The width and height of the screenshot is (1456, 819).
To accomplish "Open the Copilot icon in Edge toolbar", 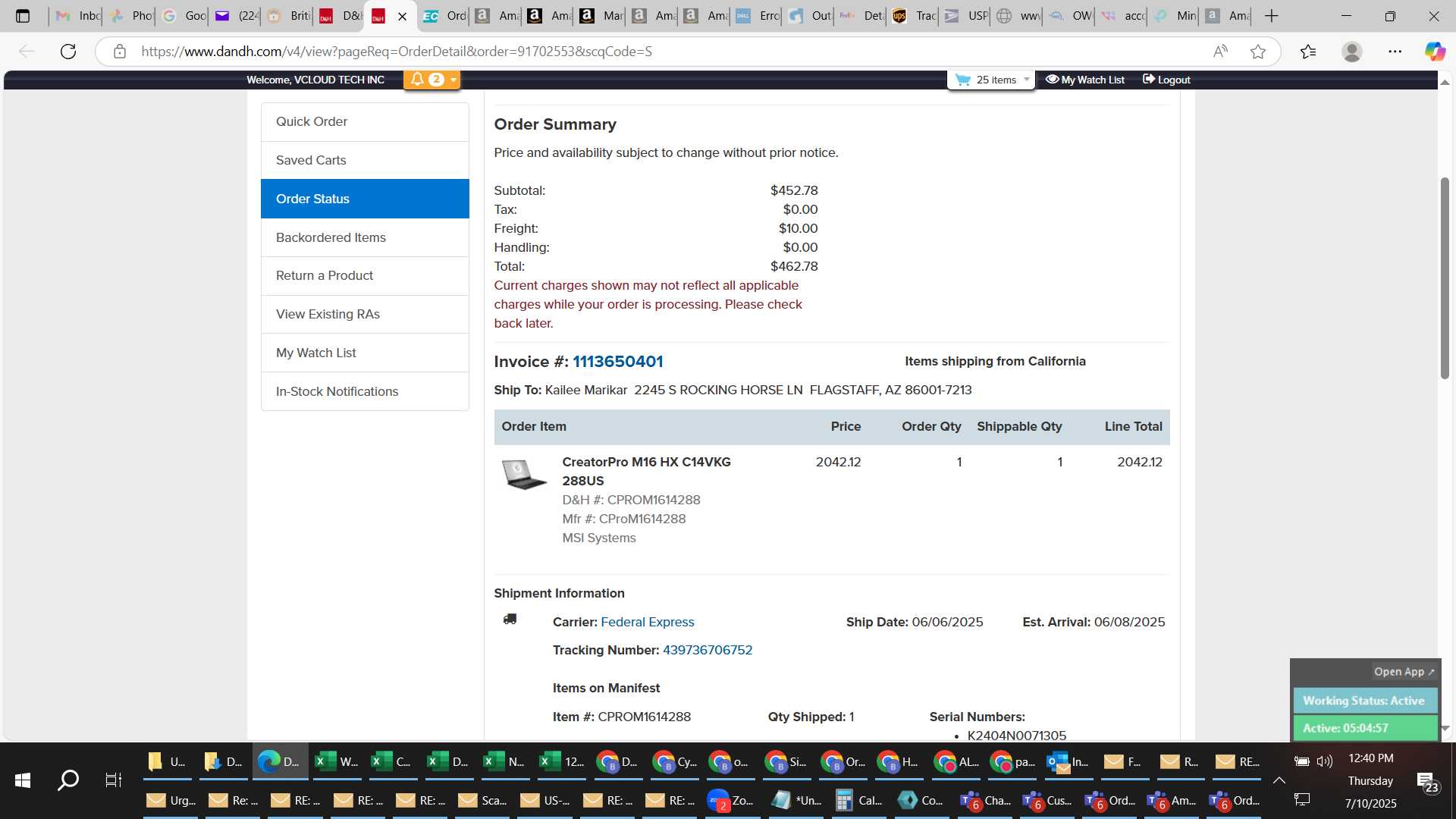I will click(x=1435, y=52).
